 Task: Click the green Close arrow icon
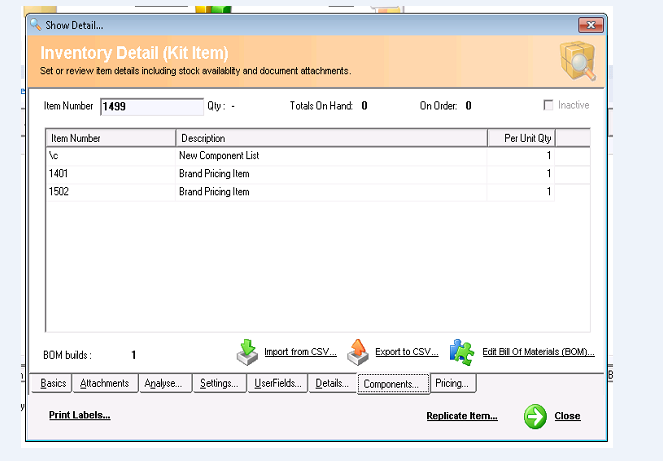535,416
